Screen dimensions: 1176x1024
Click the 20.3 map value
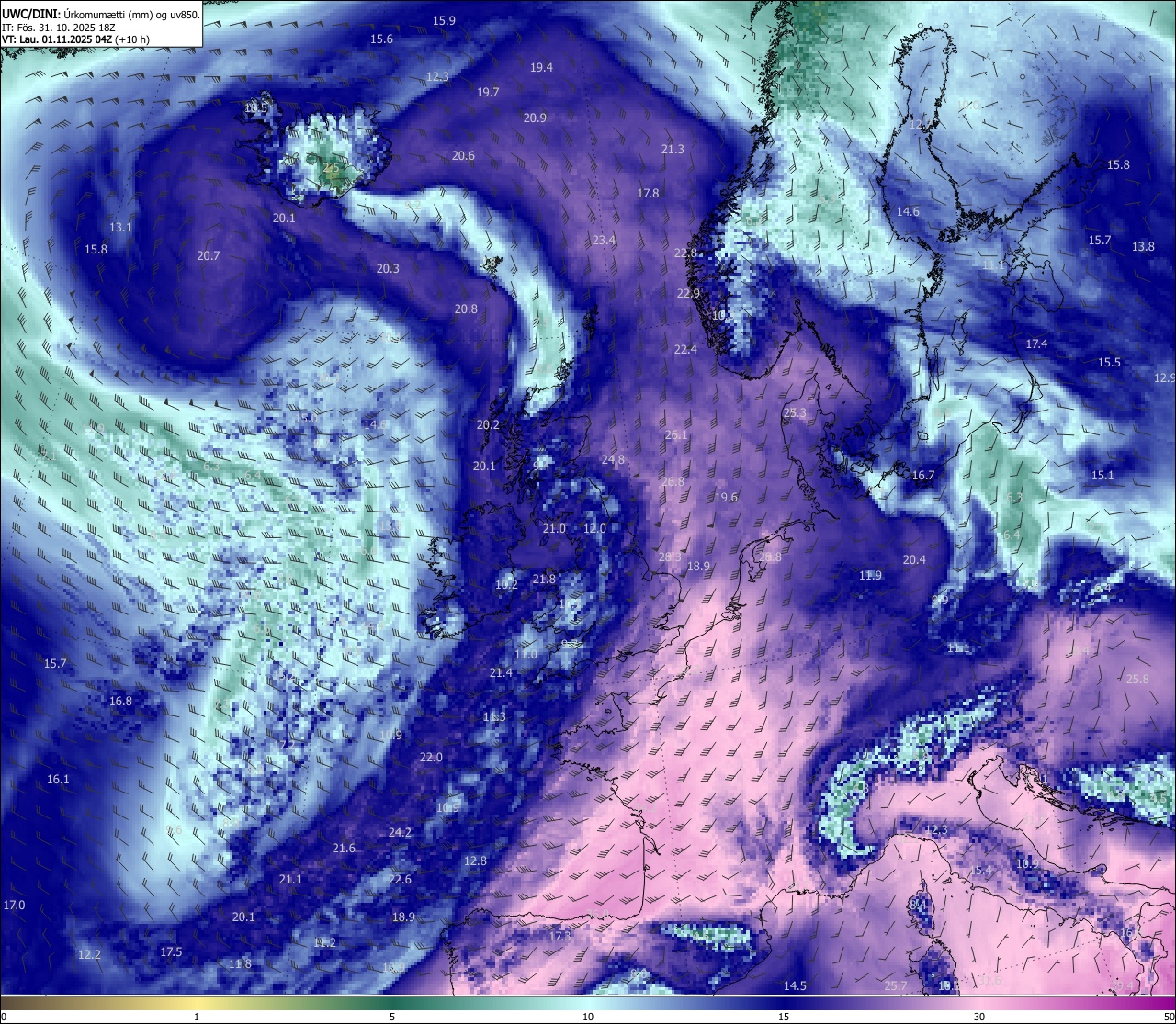point(388,268)
